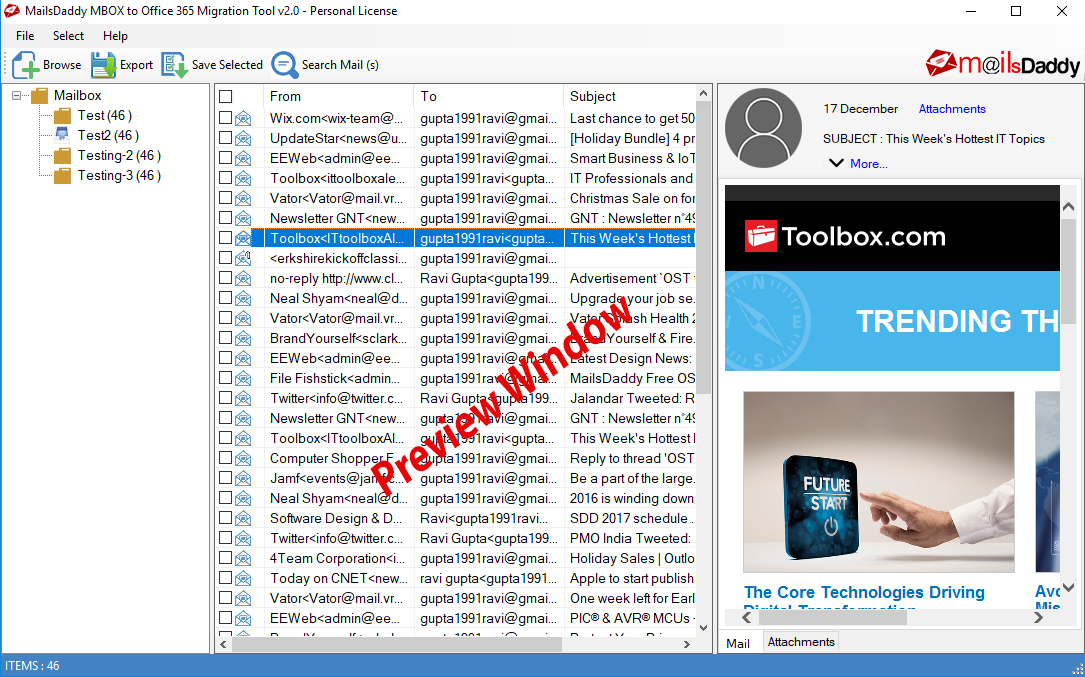Check the 4Team Corporation mail checkbox
Image resolution: width=1085 pixels, height=677 pixels.
click(x=226, y=558)
